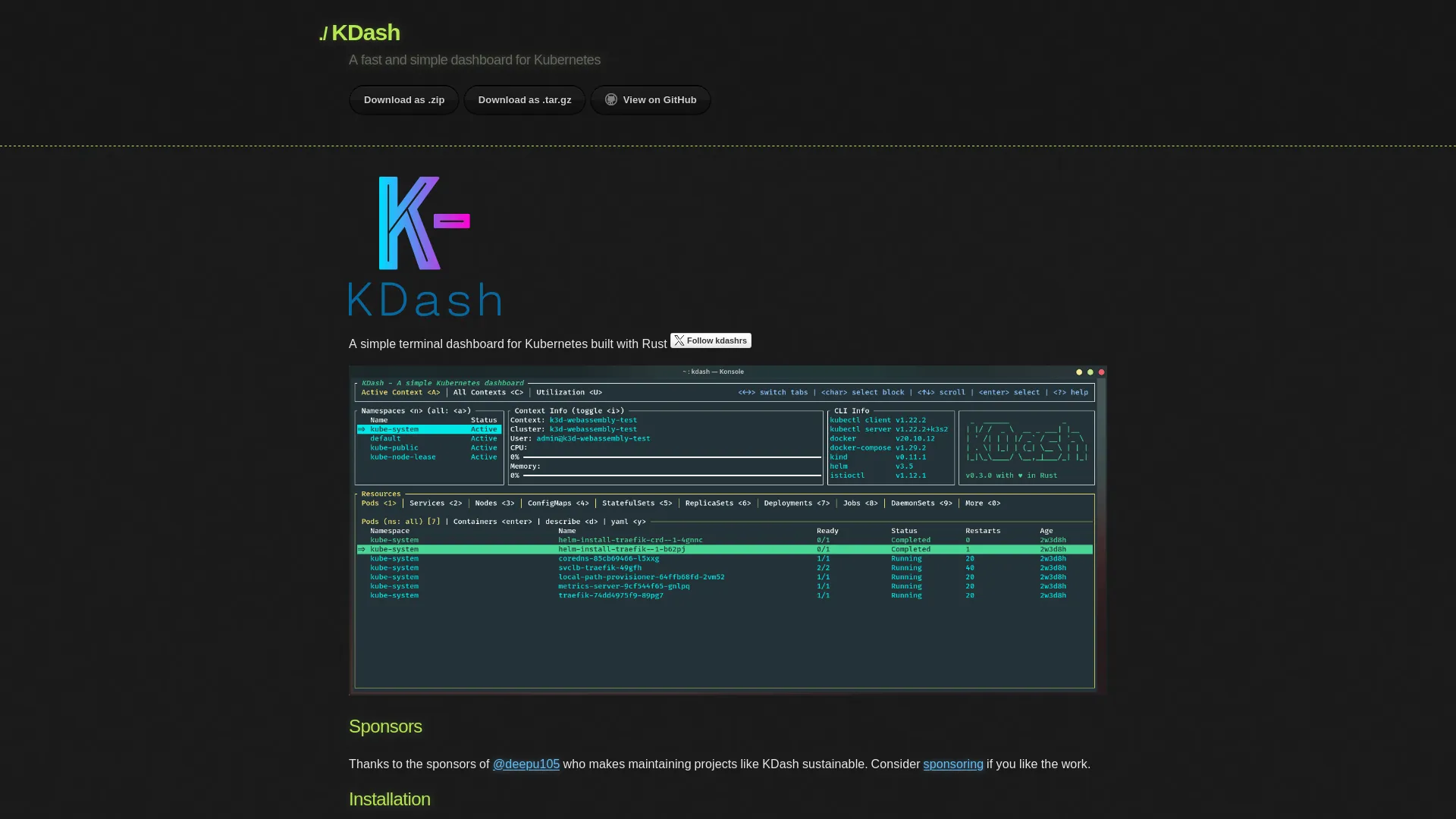Viewport: 1456px width, 819px height.
Task: Click 'DaemonSets <9>' in the screenshot
Action: point(921,504)
